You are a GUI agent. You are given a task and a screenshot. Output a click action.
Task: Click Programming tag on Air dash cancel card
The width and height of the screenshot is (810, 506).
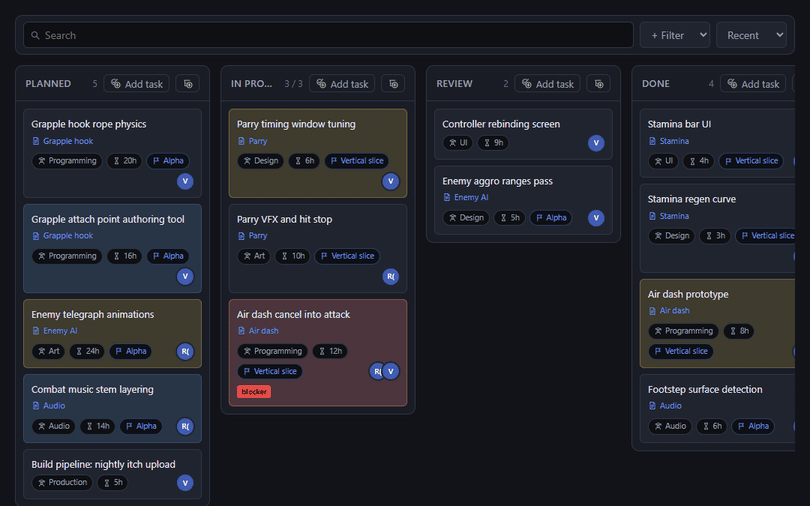click(x=273, y=352)
